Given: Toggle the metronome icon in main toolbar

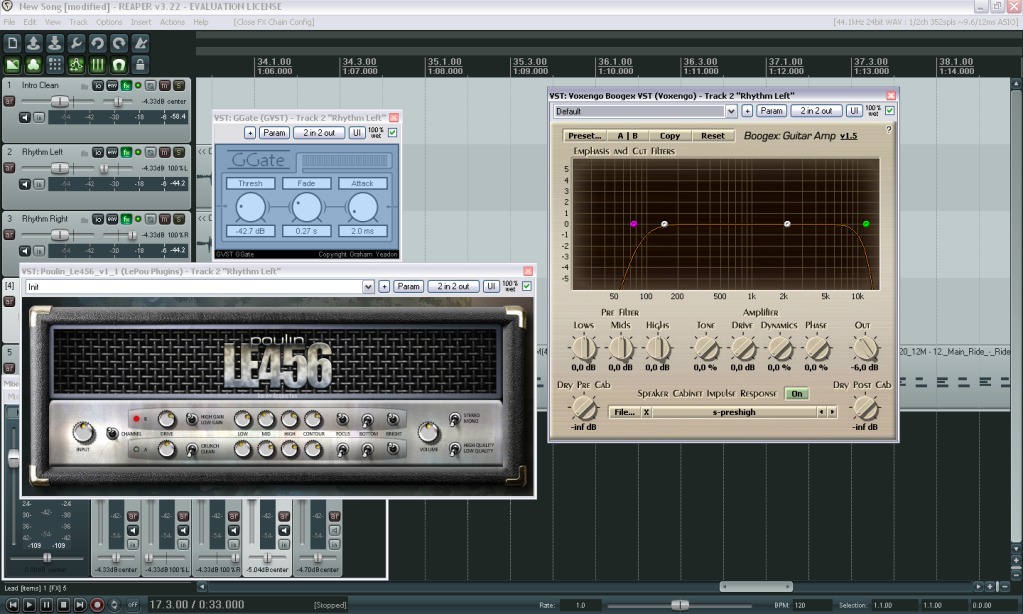Looking at the screenshot, I should pos(140,44).
